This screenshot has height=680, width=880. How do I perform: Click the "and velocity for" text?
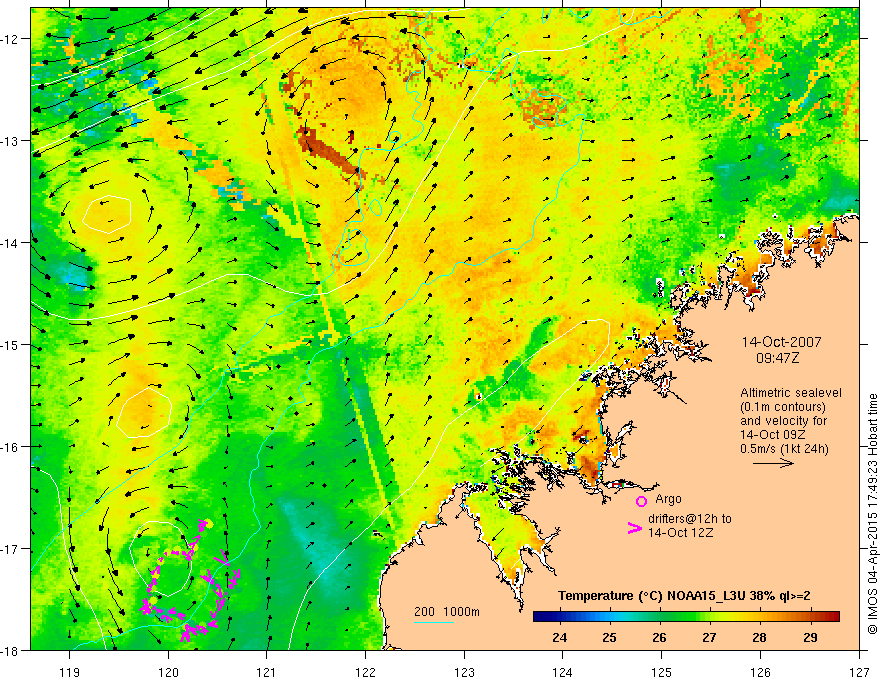[x=783, y=421]
